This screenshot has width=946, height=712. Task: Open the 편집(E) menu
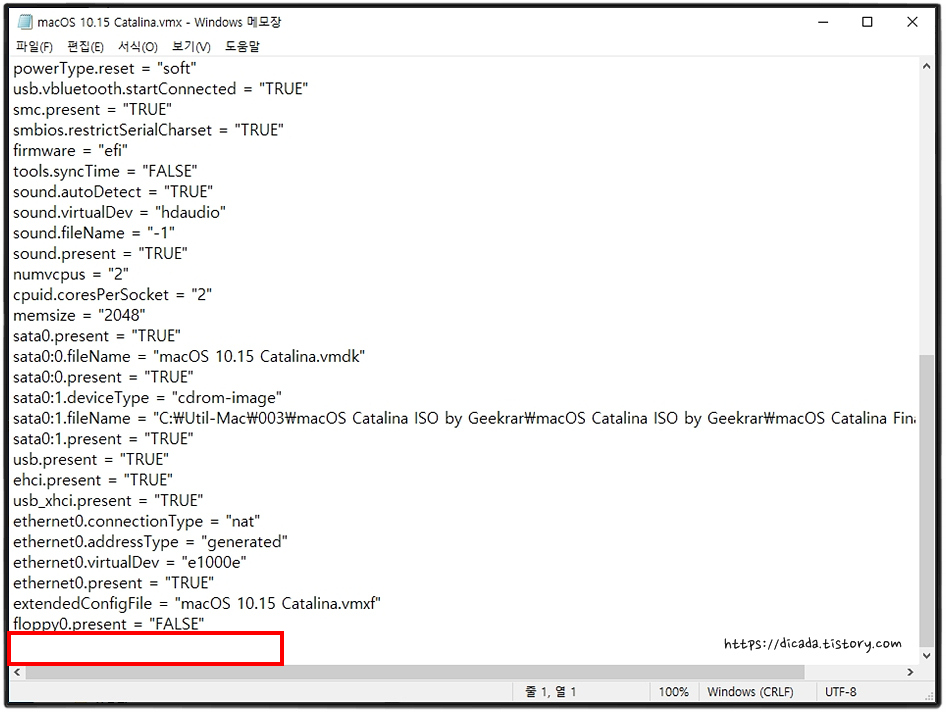[x=85, y=46]
